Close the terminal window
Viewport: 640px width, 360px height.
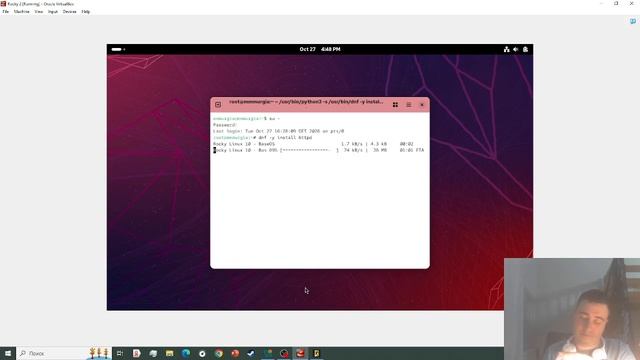click(x=422, y=105)
